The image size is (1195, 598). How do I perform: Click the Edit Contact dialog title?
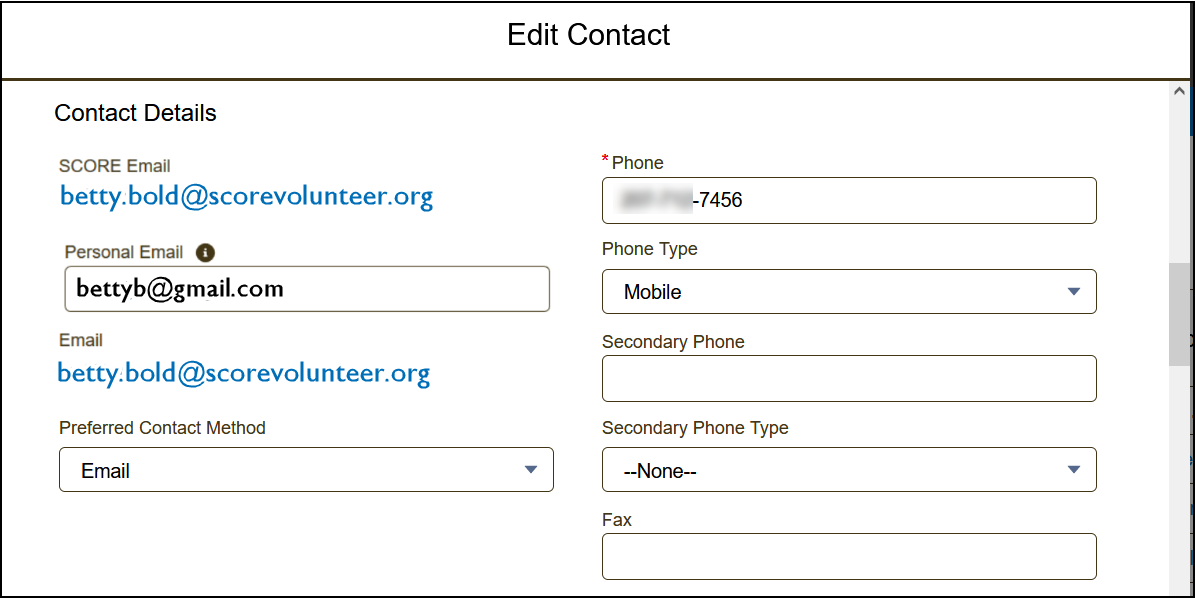click(588, 35)
